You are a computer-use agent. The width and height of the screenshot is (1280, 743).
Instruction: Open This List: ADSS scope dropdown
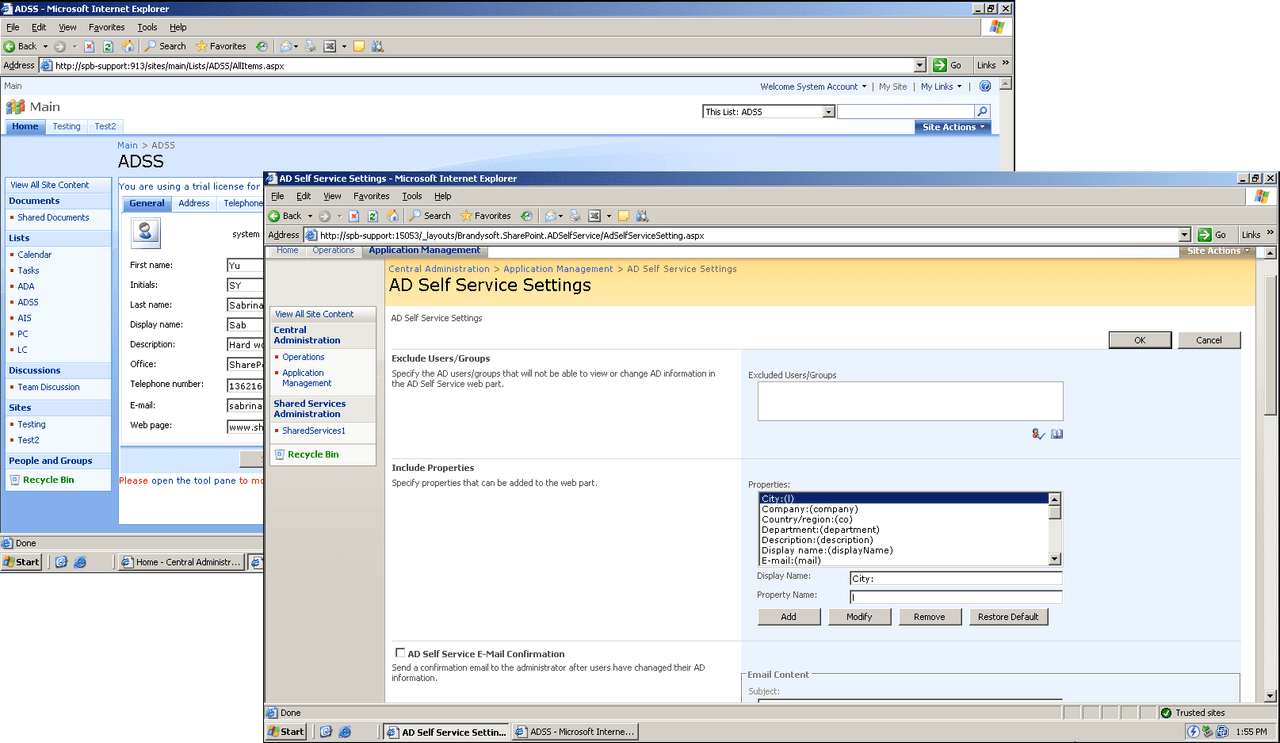tap(828, 112)
